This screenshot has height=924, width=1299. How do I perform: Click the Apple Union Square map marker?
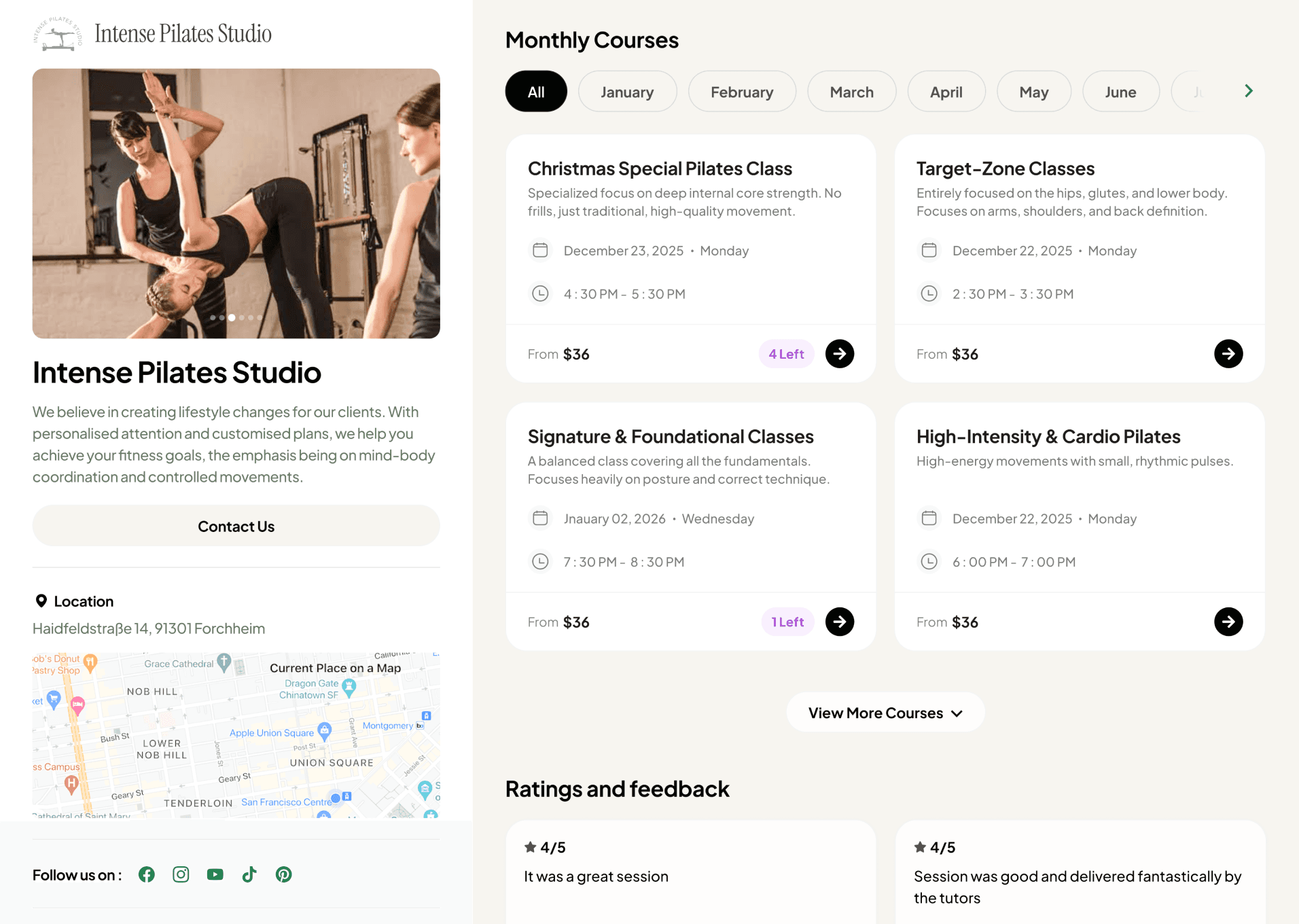click(x=325, y=732)
